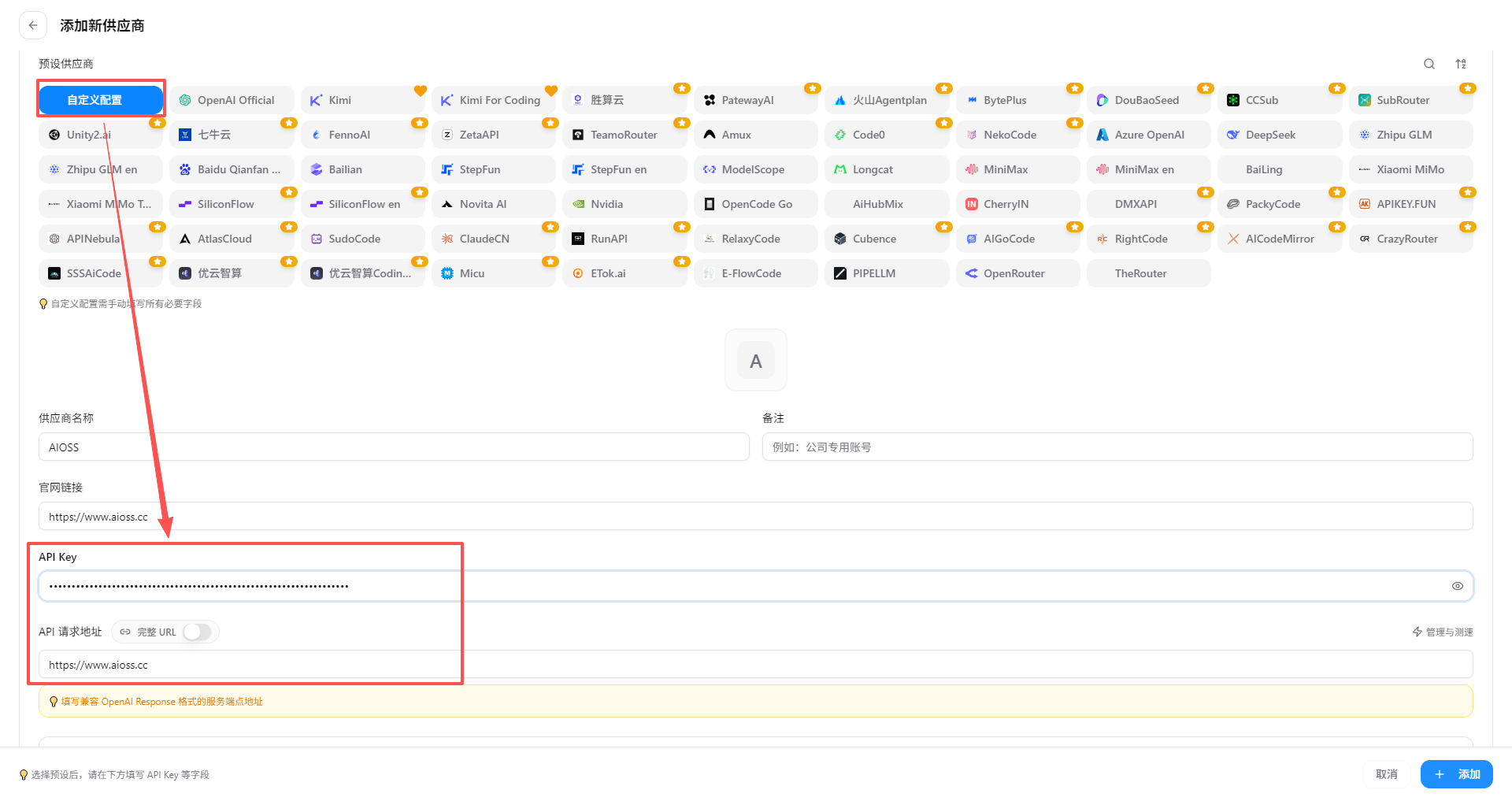Image resolution: width=1512 pixels, height=801 pixels.
Task: Select the 胜算云 preset
Action: 624,100
